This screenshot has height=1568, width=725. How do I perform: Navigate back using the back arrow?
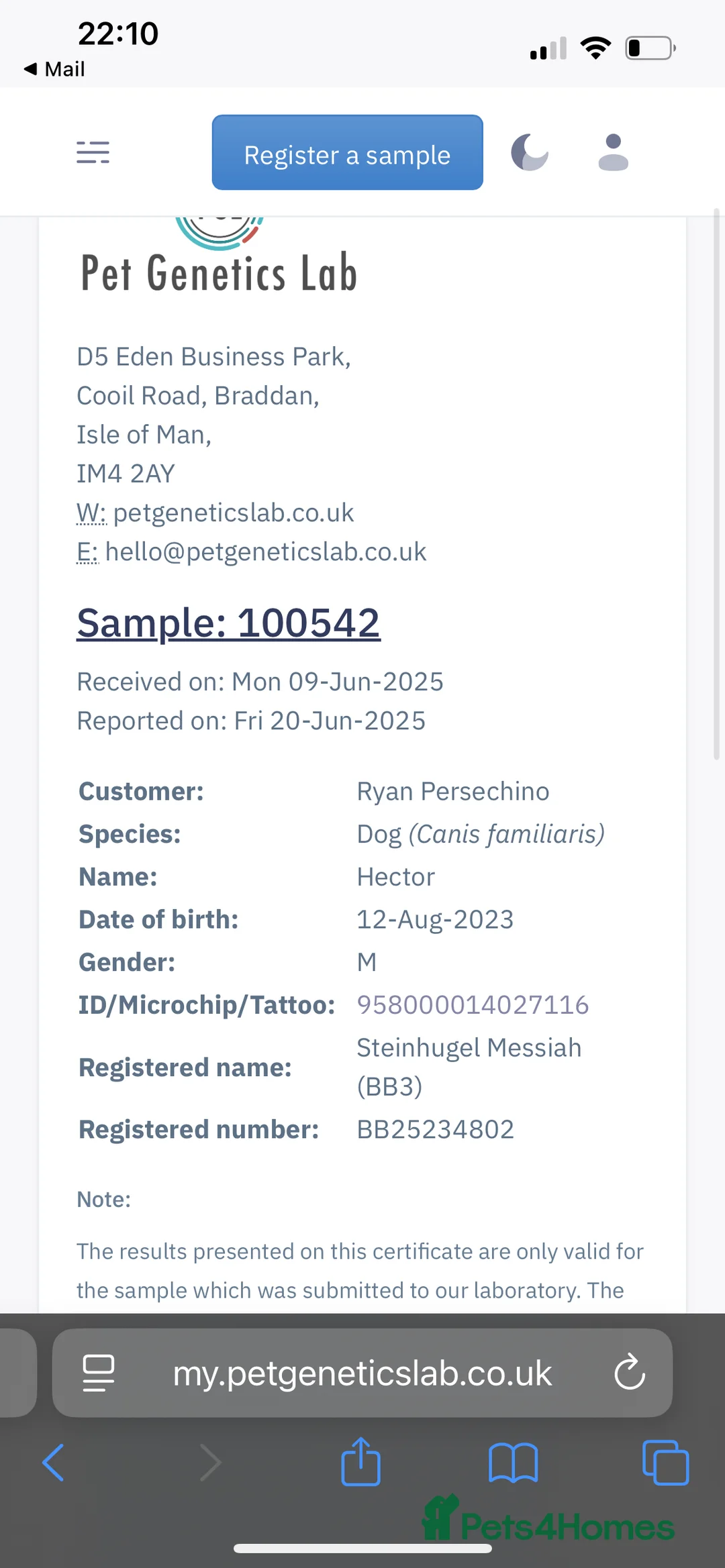pyautogui.click(x=54, y=1463)
